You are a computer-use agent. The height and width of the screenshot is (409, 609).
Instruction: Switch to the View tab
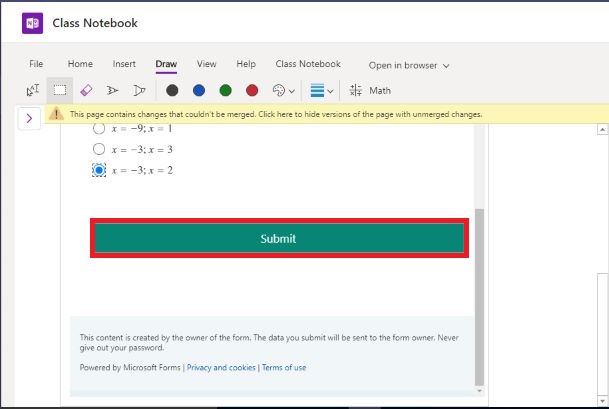coord(206,64)
